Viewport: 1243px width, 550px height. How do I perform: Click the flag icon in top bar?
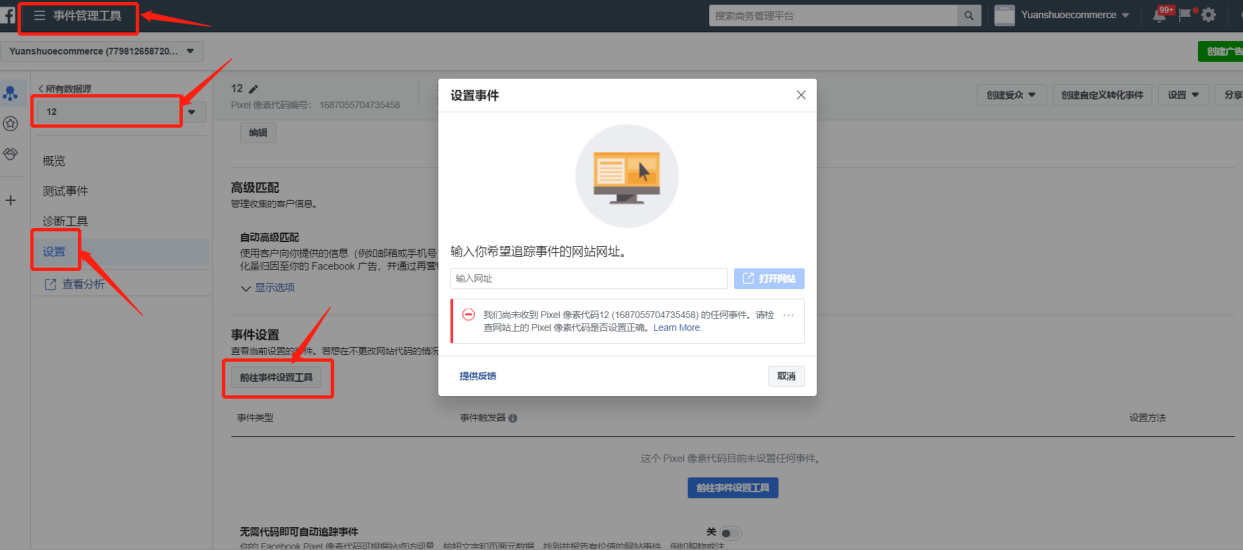[x=1185, y=15]
